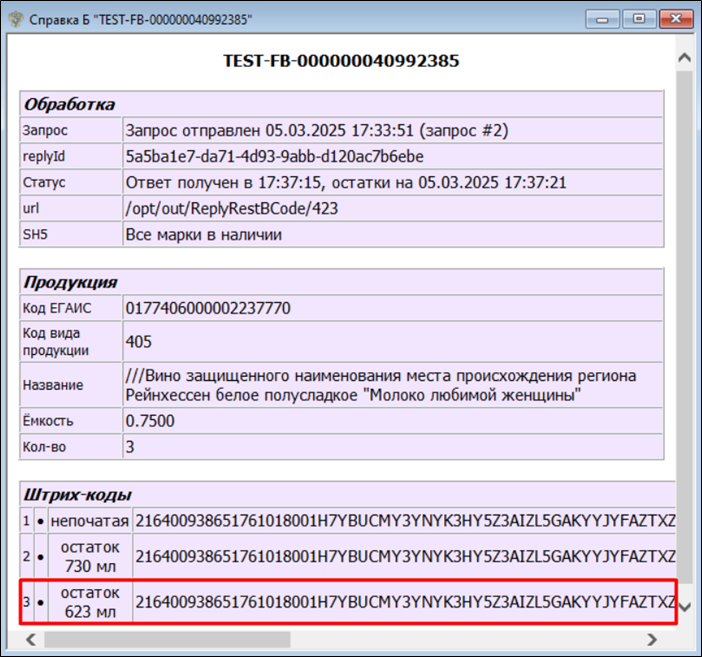Screen dimensions: 702x657
Task: Click the application icon in the title bar
Action: click(x=16, y=19)
